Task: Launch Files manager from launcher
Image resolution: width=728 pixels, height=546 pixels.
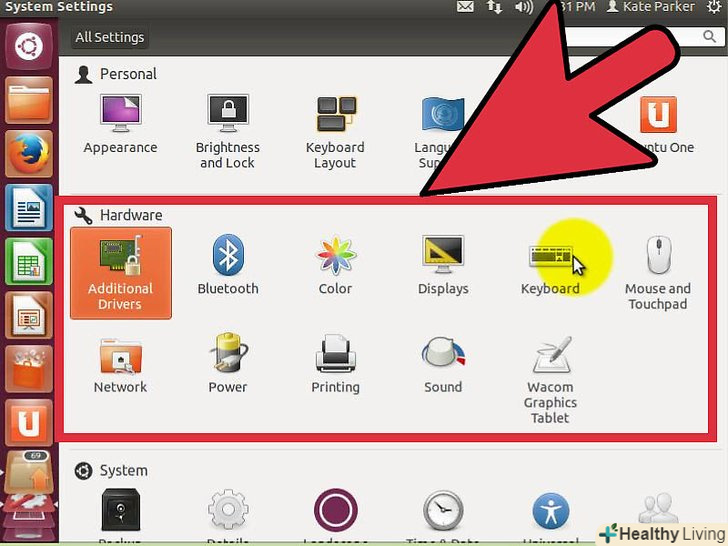Action: [x=29, y=100]
